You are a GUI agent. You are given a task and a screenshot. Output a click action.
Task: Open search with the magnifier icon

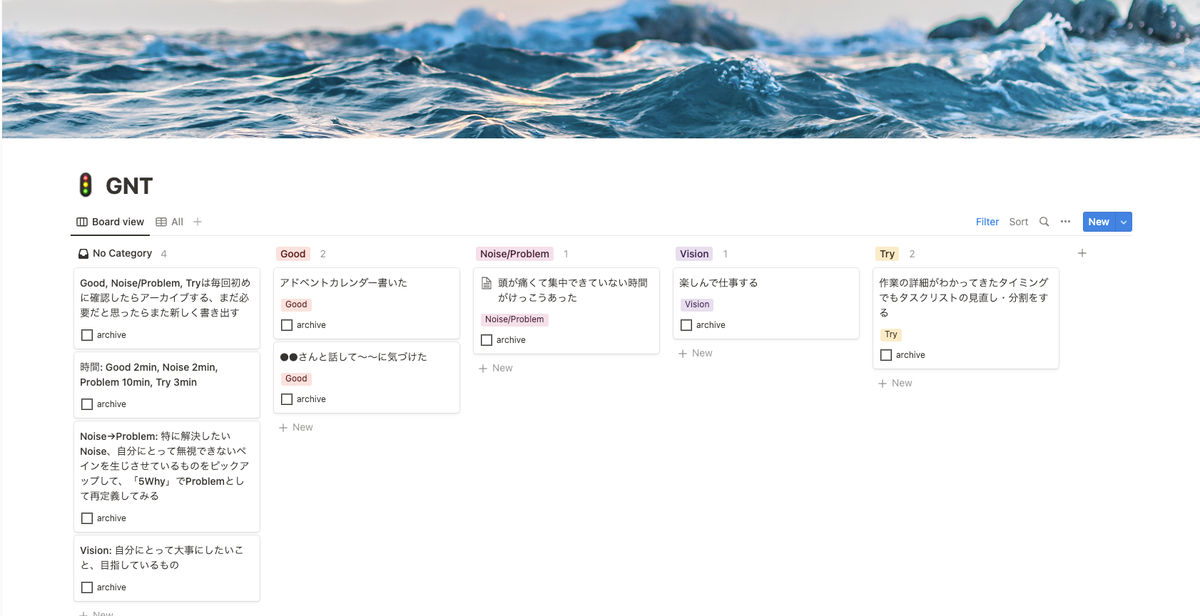tap(1044, 222)
